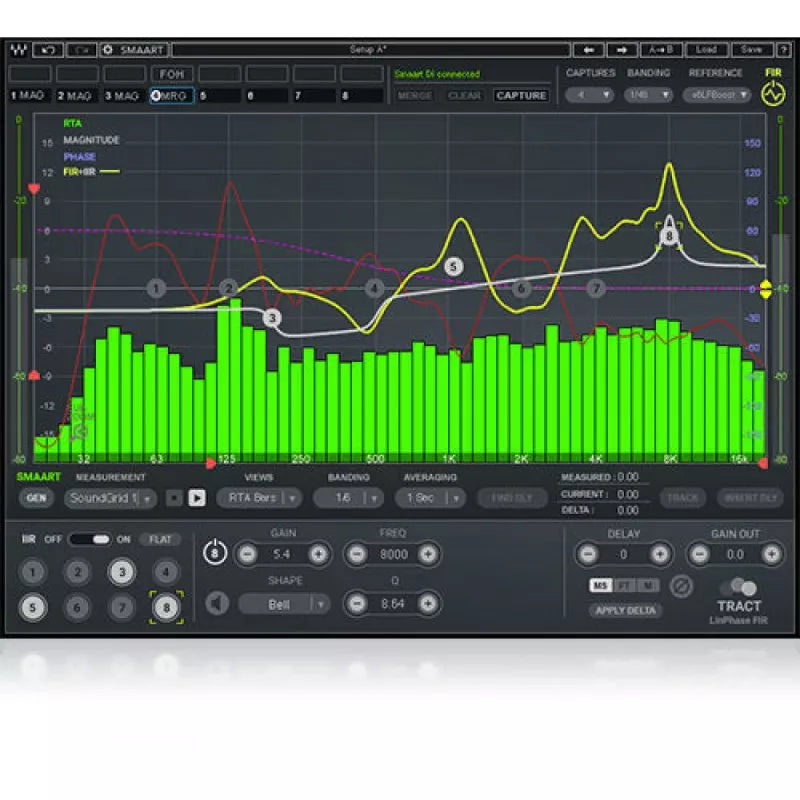800x800 pixels.
Task: Open the Averaging 1 Sec dropdown
Action: click(430, 498)
